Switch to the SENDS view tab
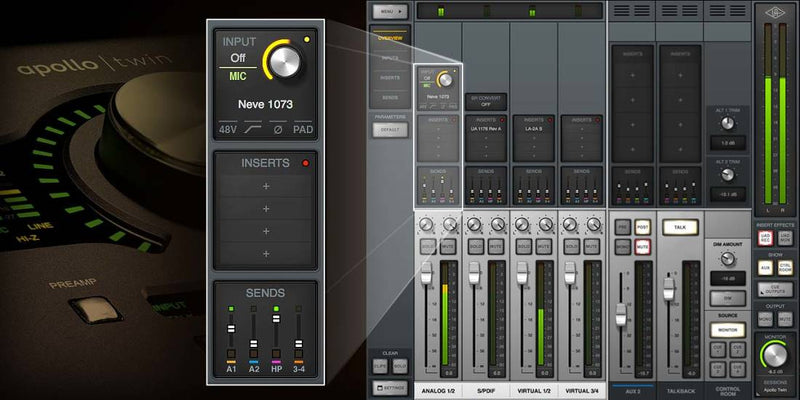This screenshot has height=400, width=800. (x=390, y=97)
